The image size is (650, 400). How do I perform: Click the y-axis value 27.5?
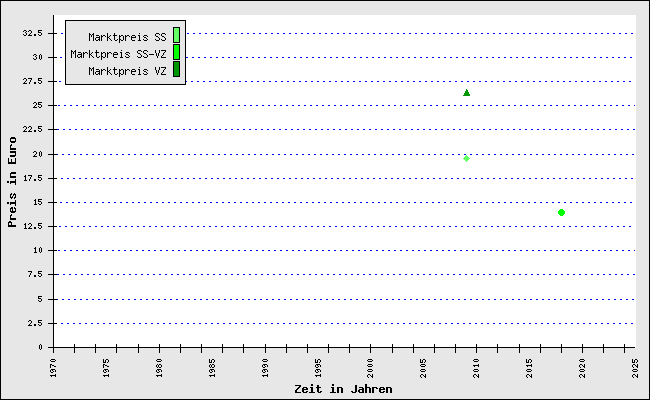[32, 81]
